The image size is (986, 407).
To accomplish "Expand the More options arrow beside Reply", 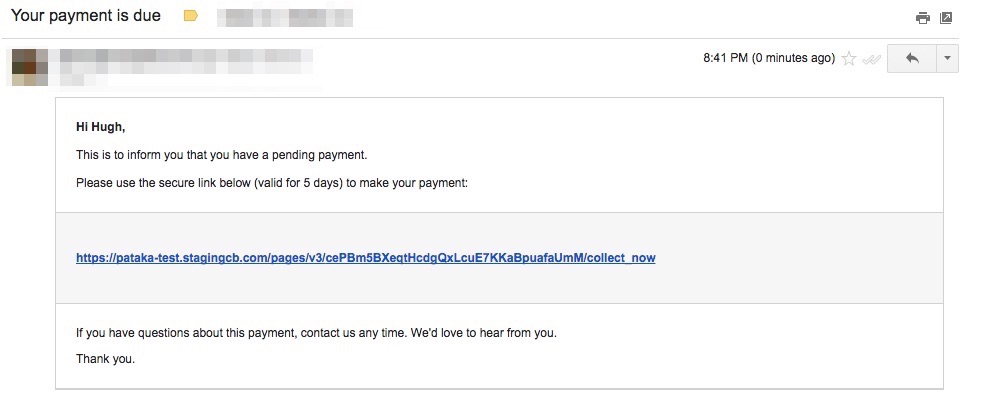I will [x=948, y=58].
